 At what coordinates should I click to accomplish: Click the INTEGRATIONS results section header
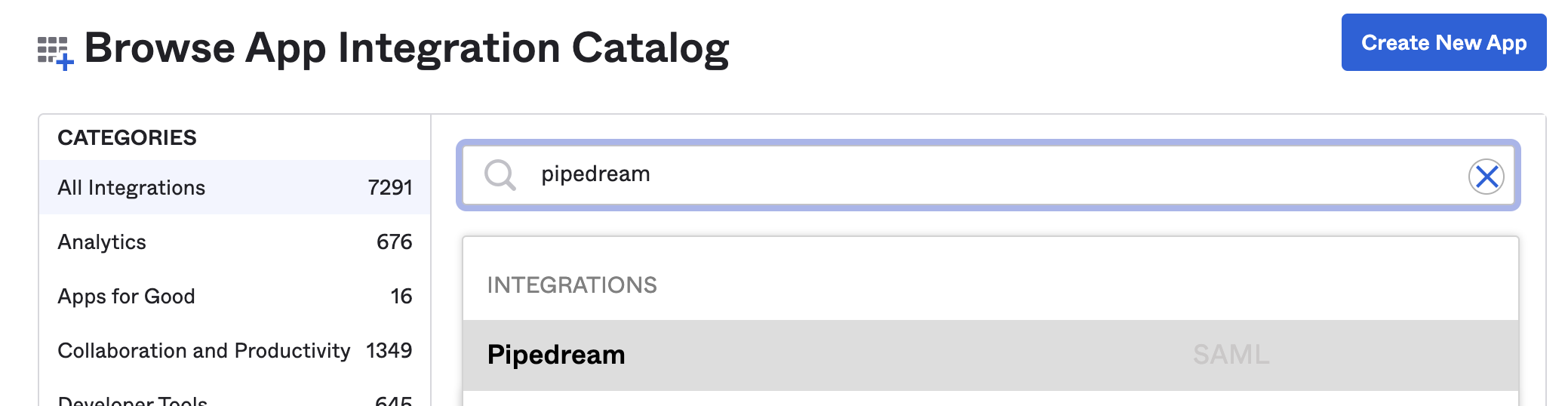572,285
